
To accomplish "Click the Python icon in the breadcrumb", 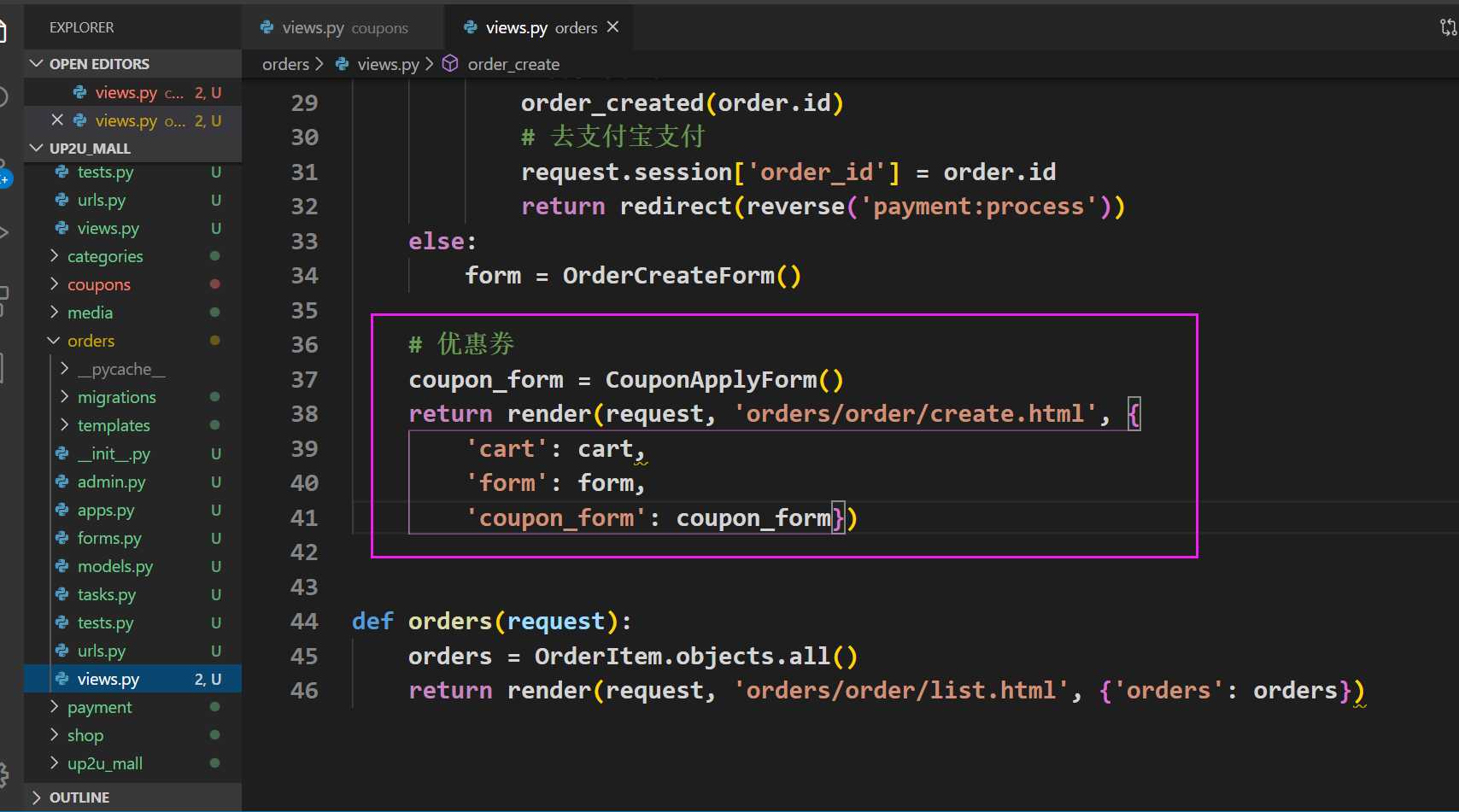I will [343, 64].
